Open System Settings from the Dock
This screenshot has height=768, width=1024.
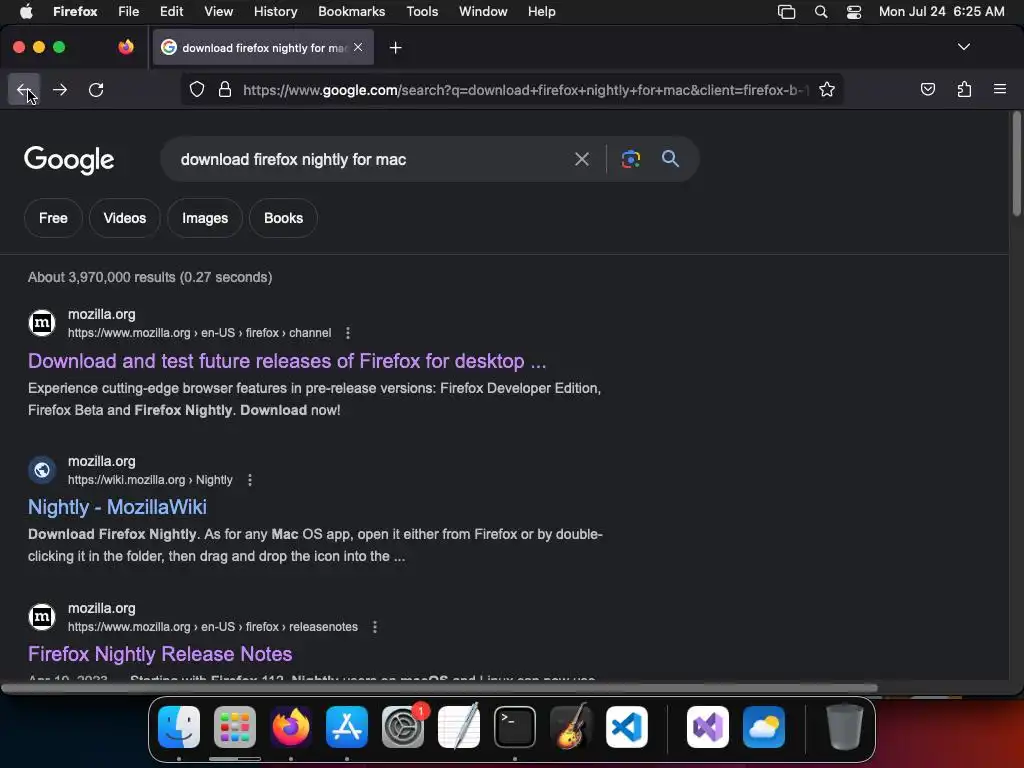click(403, 727)
